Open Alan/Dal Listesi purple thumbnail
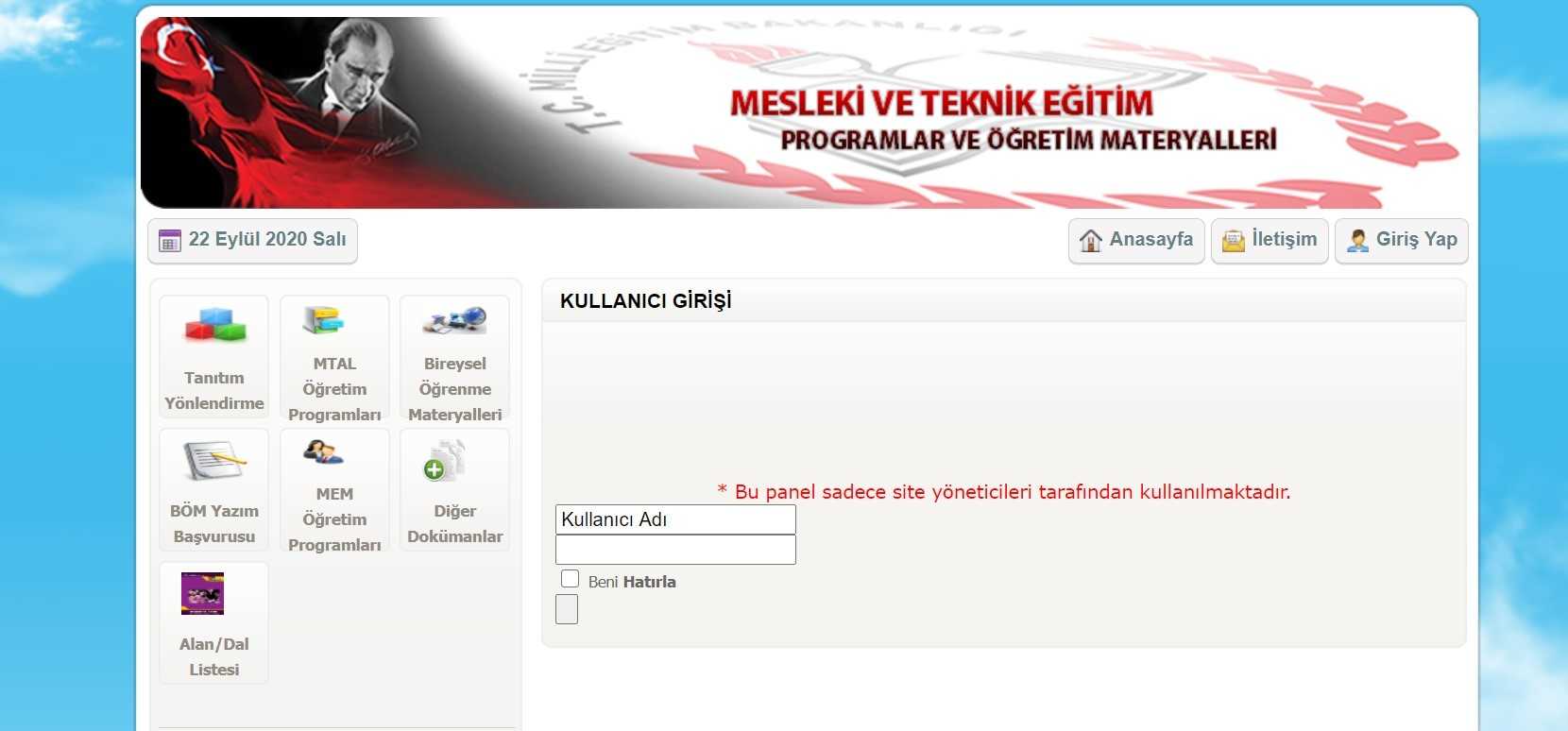Screen dimensions: 1568x731 tap(202, 593)
